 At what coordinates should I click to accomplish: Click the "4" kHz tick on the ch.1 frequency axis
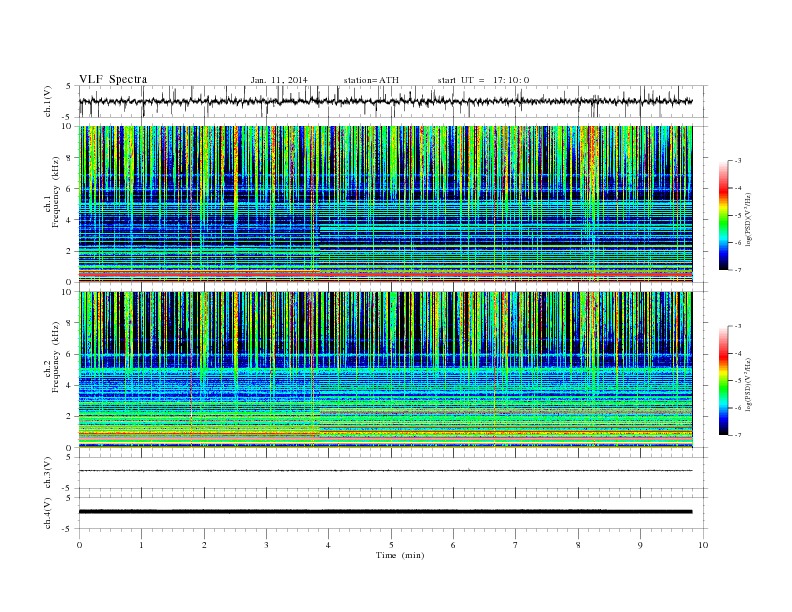click(70, 220)
